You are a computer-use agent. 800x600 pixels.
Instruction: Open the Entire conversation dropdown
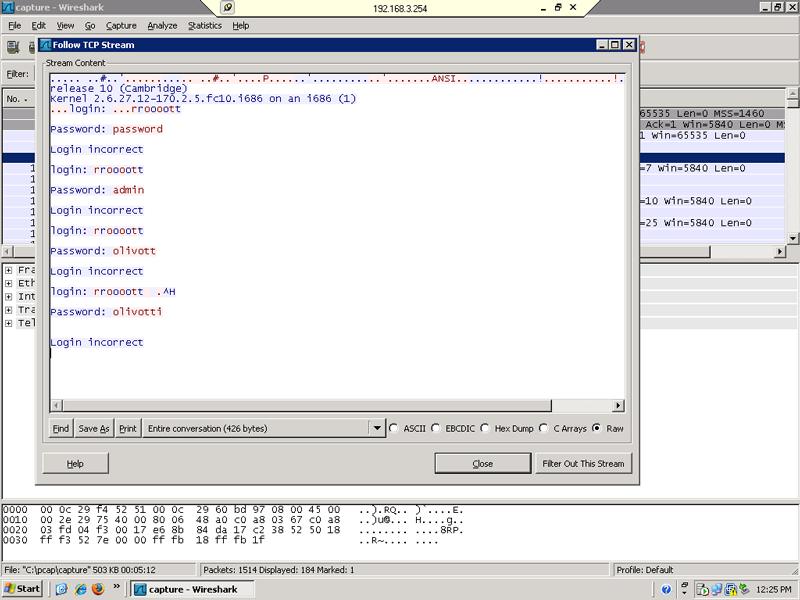coord(377,428)
